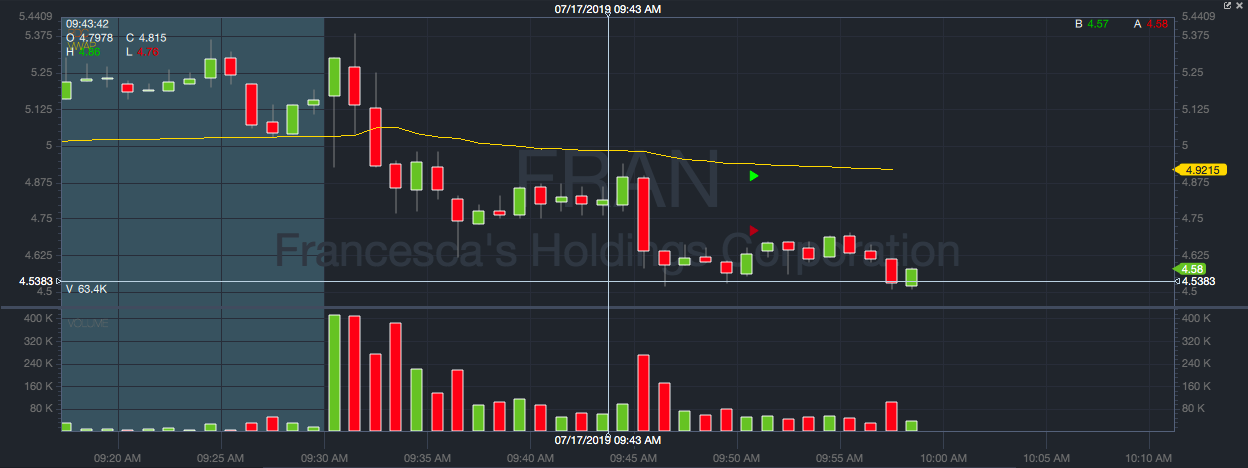Image resolution: width=1248 pixels, height=468 pixels.
Task: Pop out the chart into a new window
Action: point(1226,5)
